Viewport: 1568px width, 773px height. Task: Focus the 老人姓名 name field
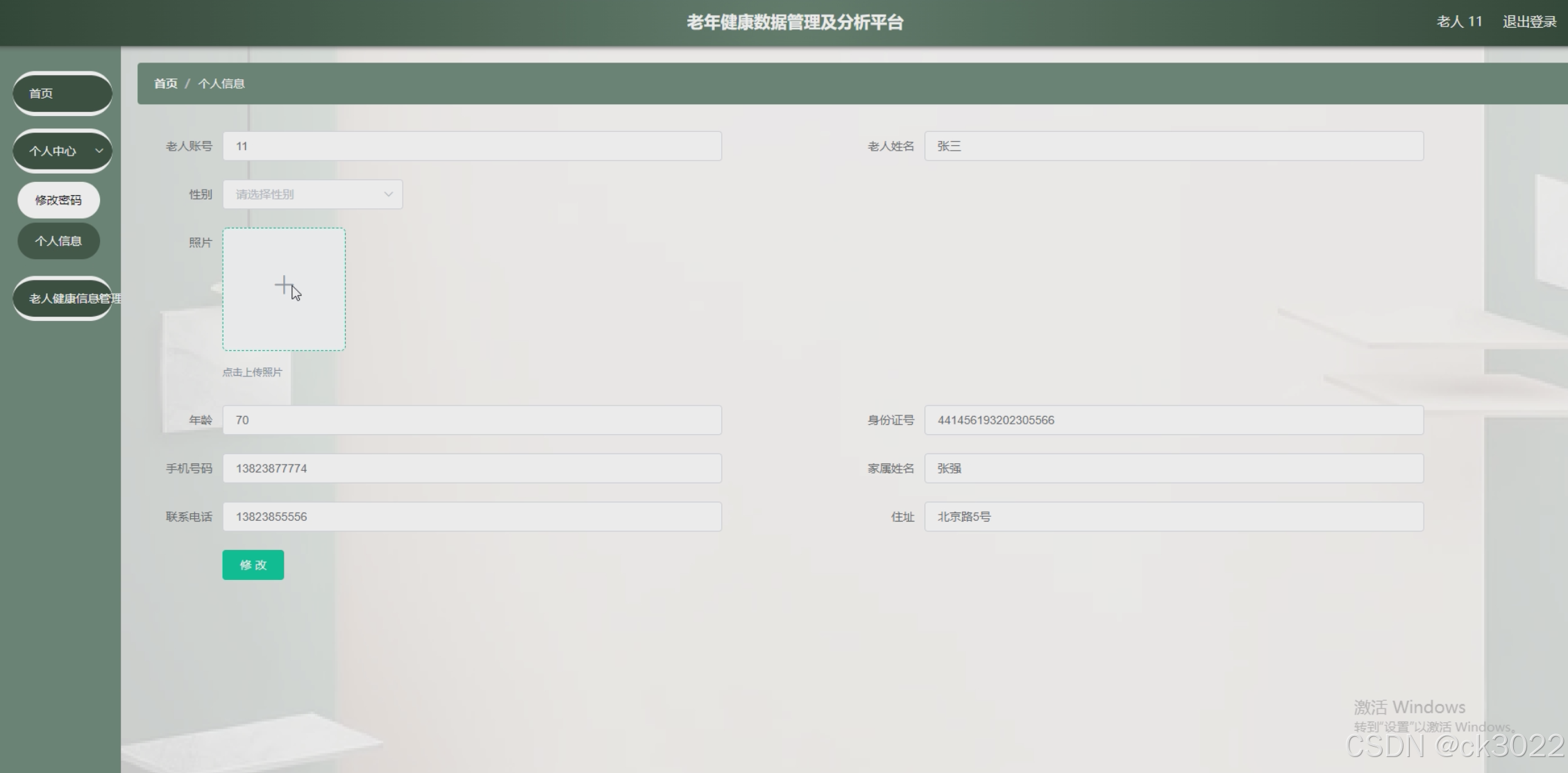[1173, 147]
